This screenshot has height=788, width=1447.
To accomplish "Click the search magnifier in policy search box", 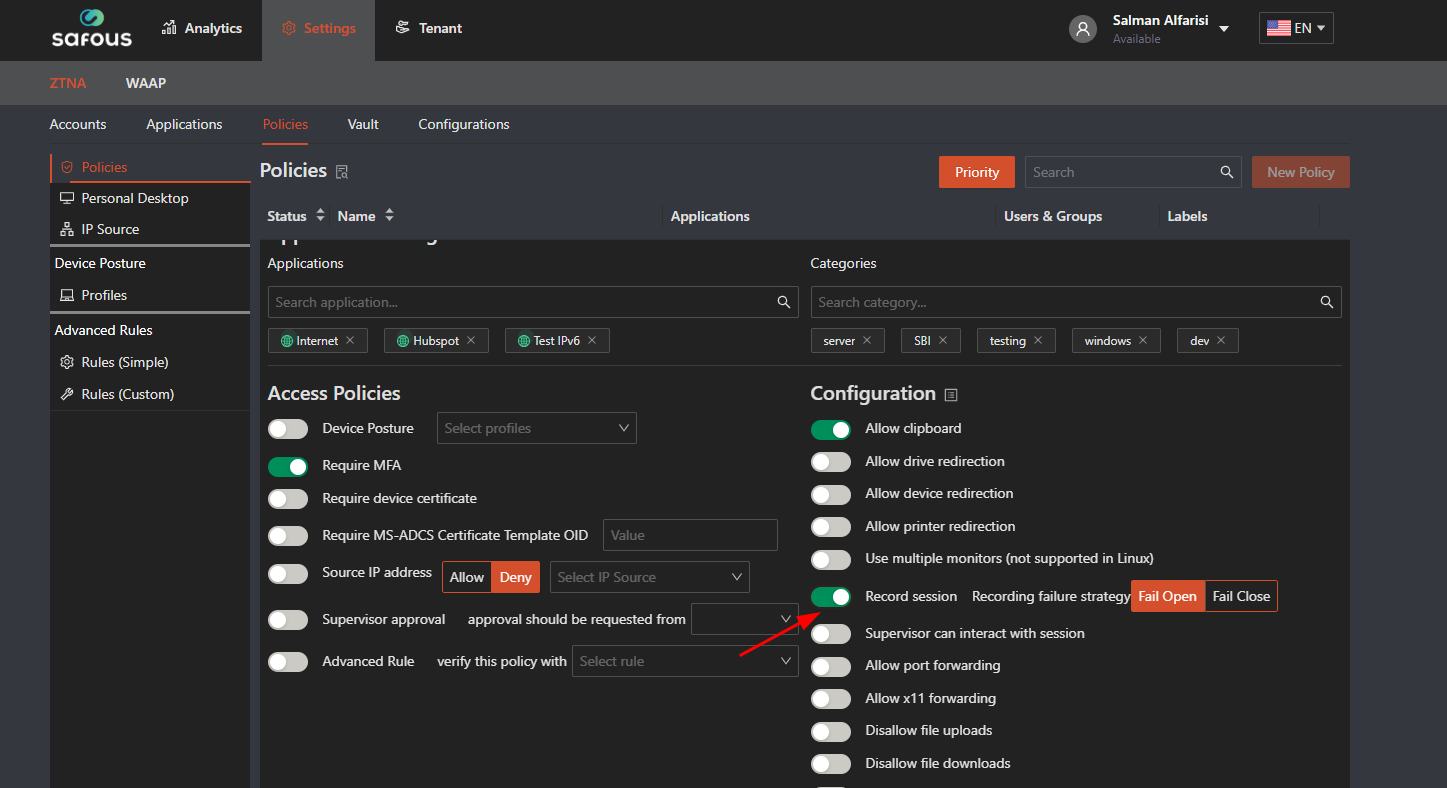I will (1226, 172).
